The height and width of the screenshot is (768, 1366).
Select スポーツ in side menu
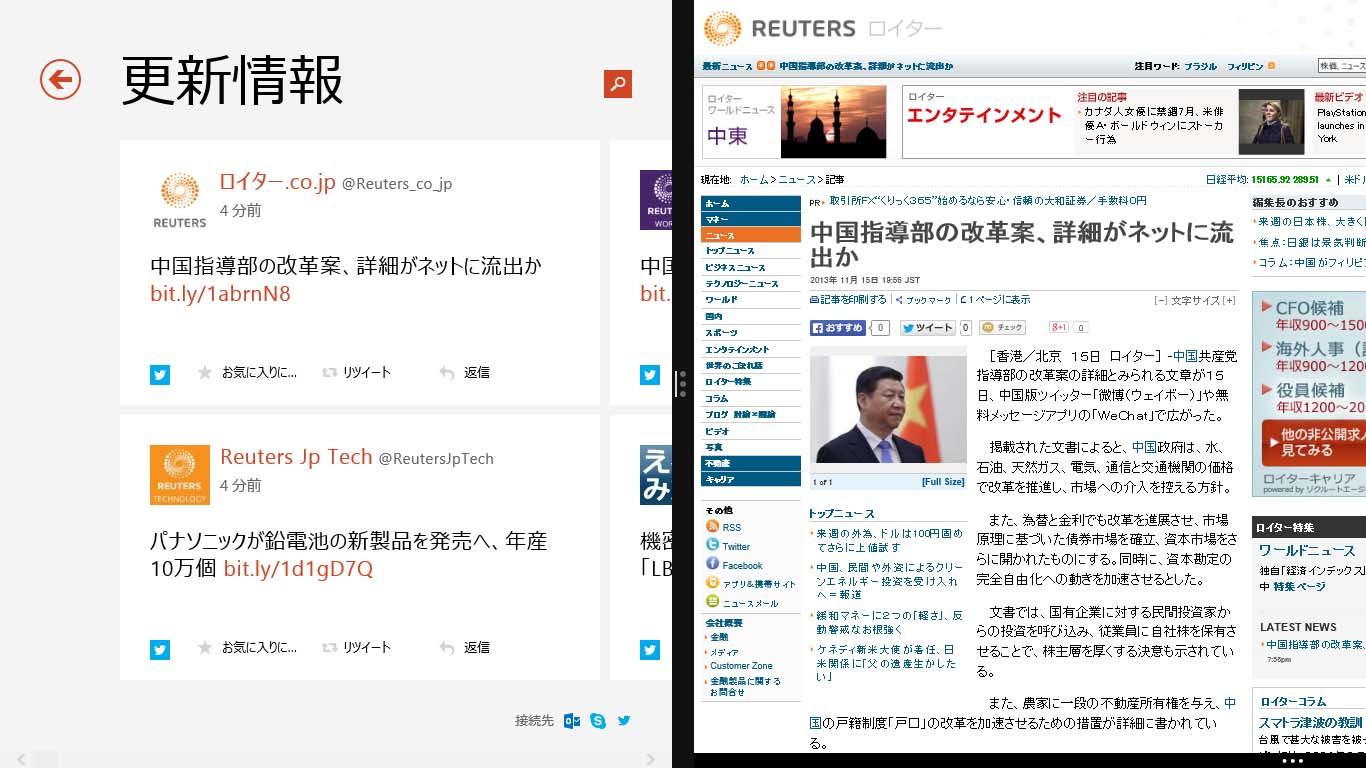751,333
